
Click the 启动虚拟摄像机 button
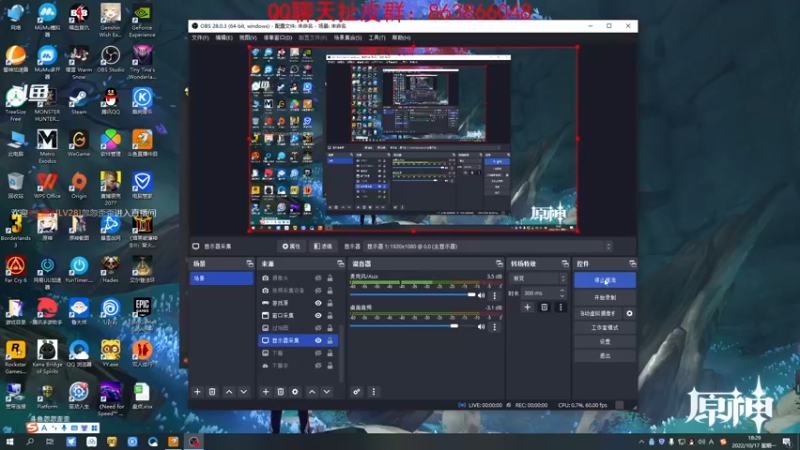(598, 313)
